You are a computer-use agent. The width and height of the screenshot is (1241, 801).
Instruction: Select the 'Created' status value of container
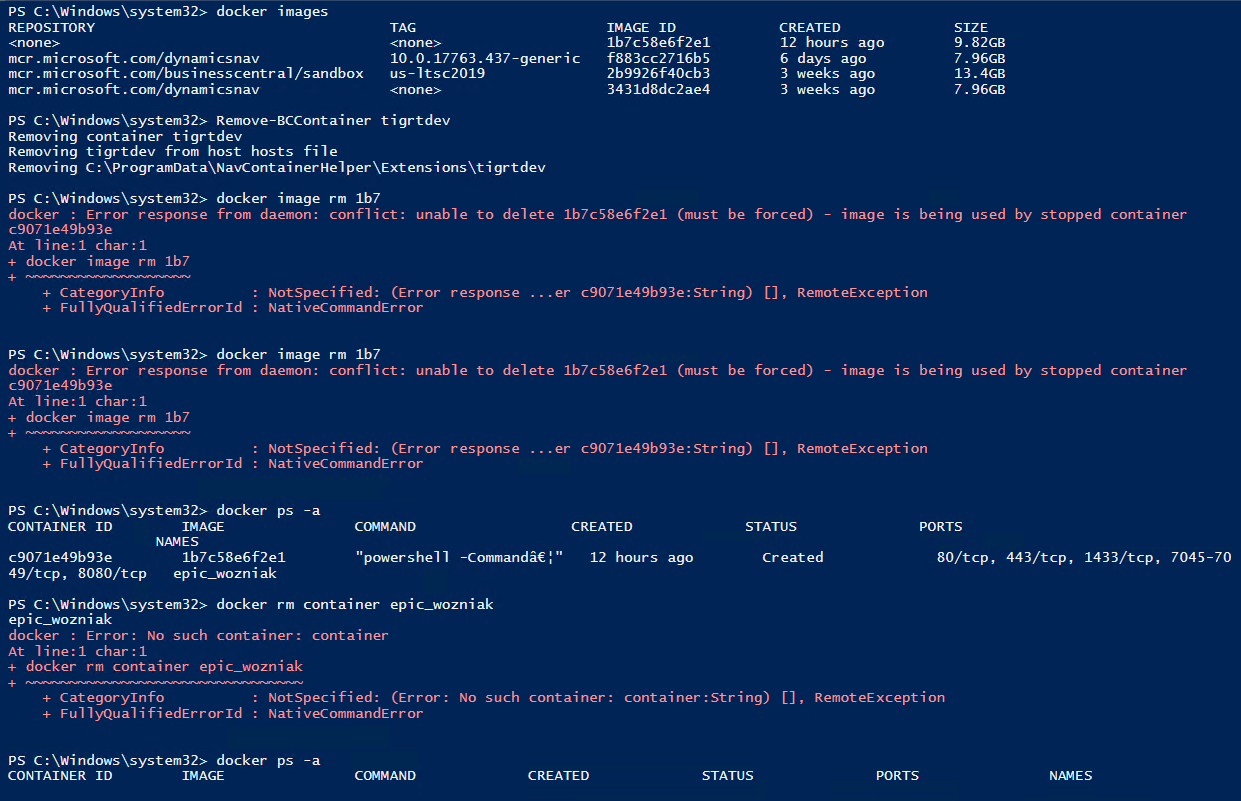coord(793,557)
